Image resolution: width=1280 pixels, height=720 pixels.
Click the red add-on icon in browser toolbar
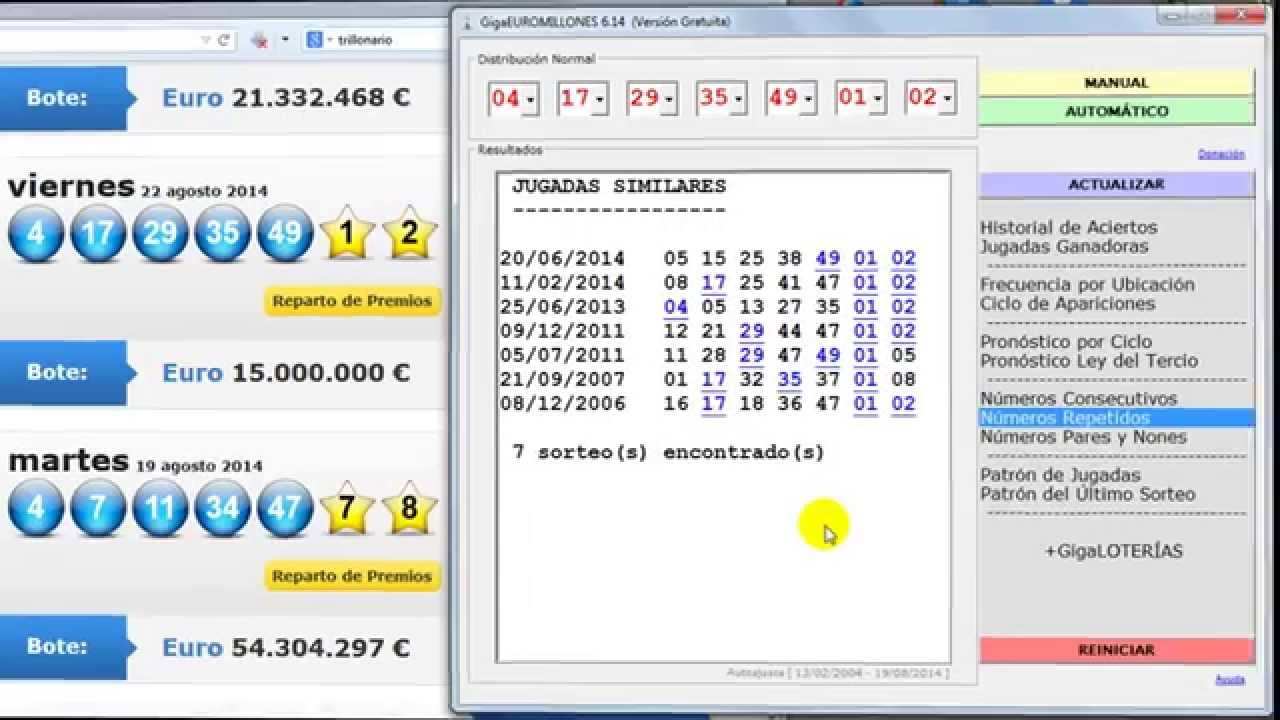[259, 40]
